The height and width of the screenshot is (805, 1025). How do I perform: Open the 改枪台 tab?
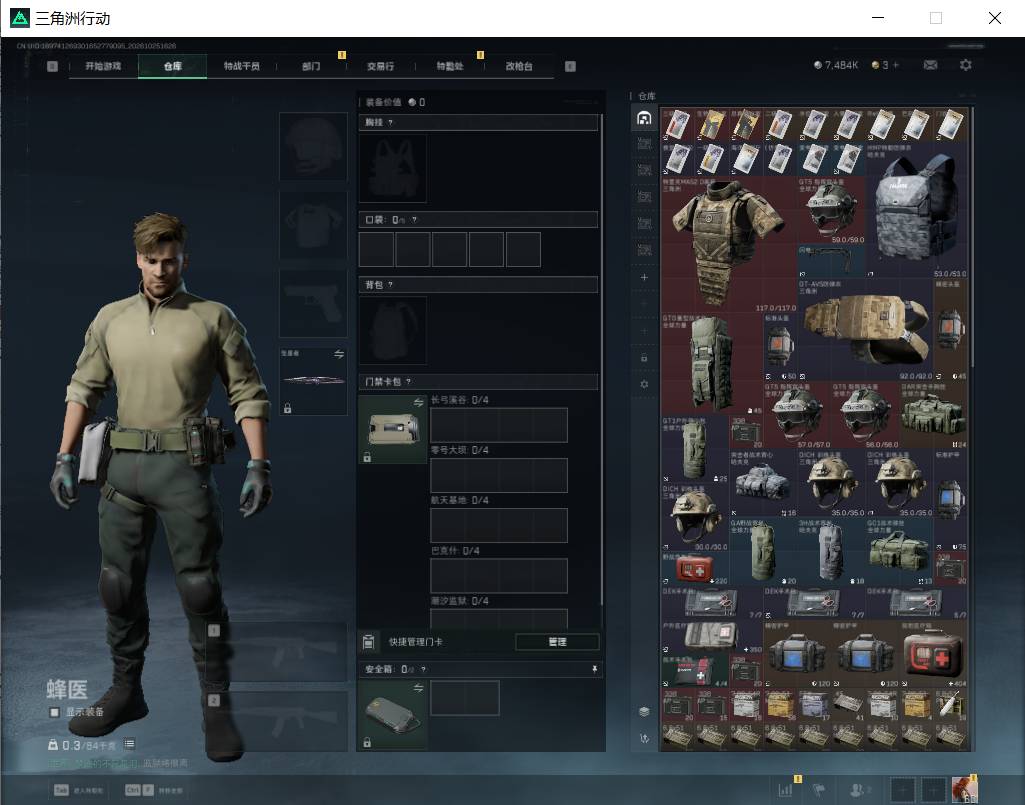coord(519,66)
